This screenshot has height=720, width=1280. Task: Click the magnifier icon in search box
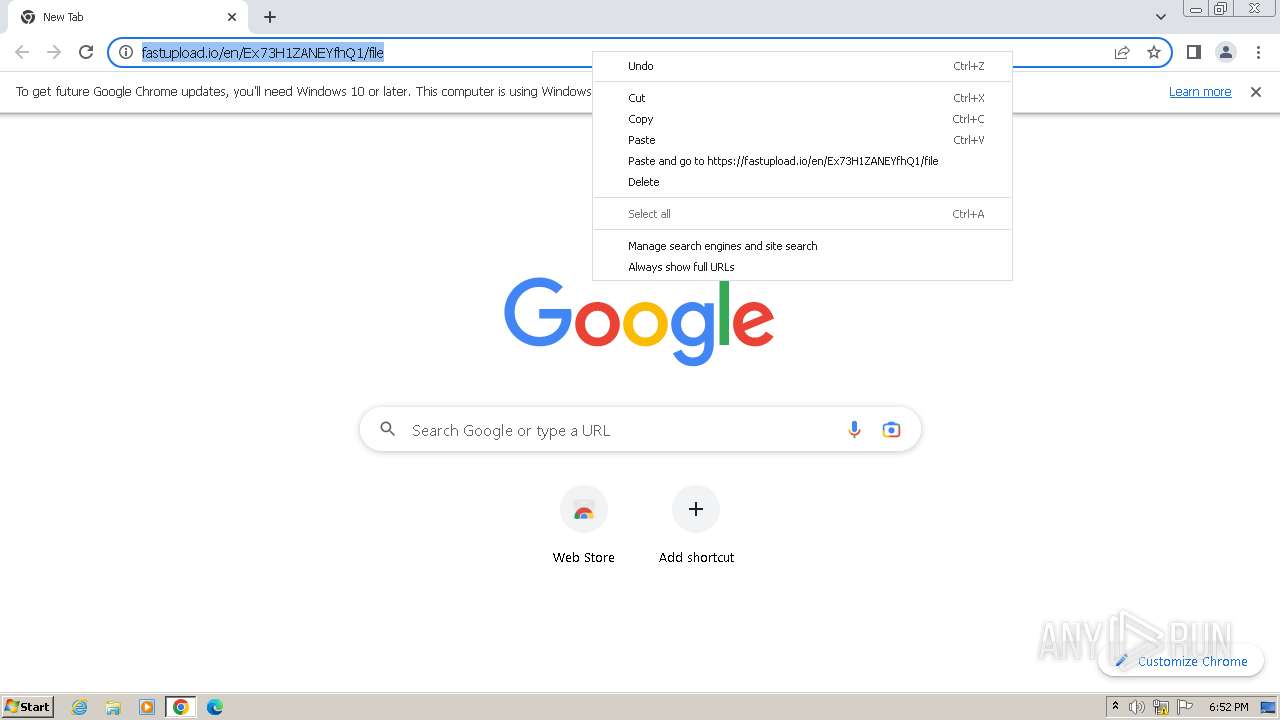[387, 430]
